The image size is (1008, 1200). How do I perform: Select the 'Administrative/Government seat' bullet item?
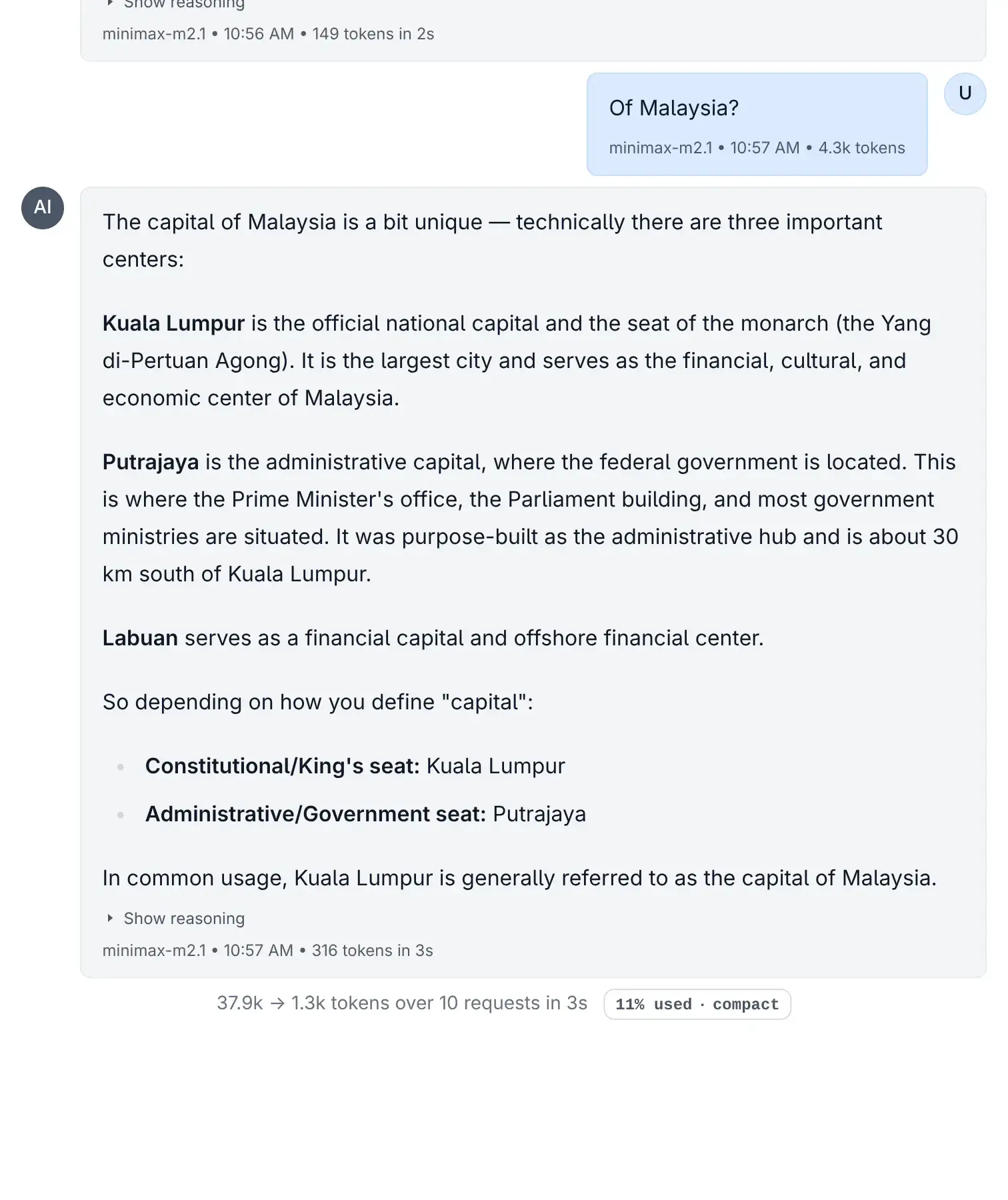365,814
